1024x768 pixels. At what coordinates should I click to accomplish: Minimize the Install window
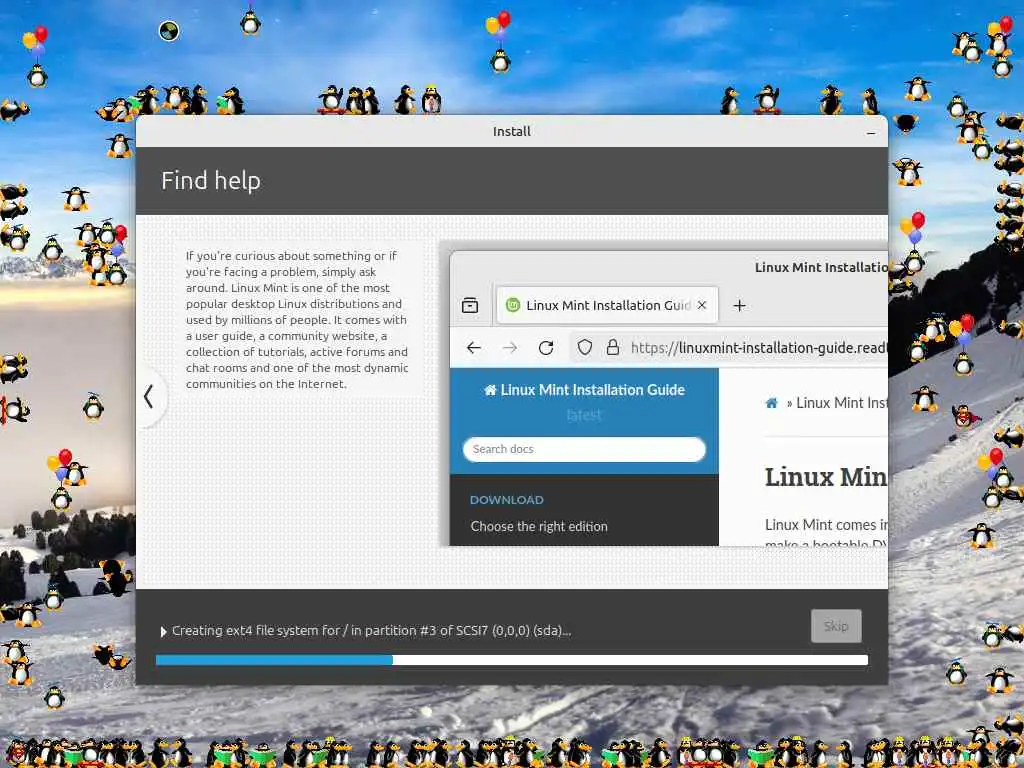(871, 133)
